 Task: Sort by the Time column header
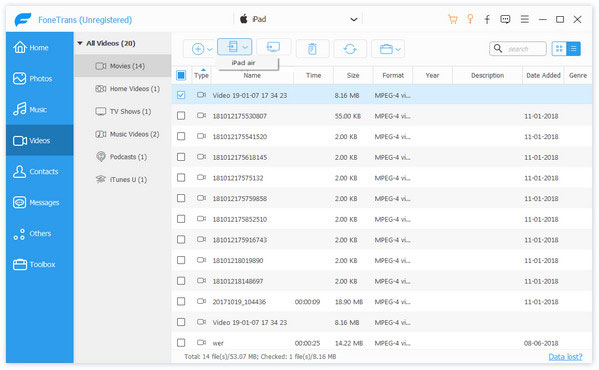[313, 75]
